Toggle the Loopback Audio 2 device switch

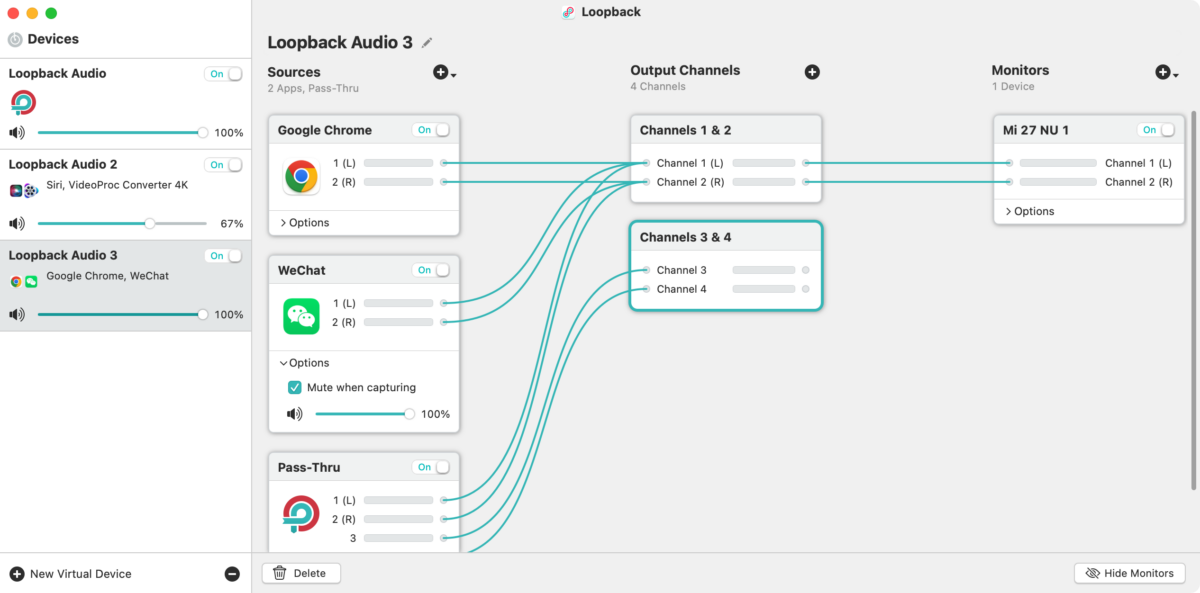pyautogui.click(x=224, y=165)
